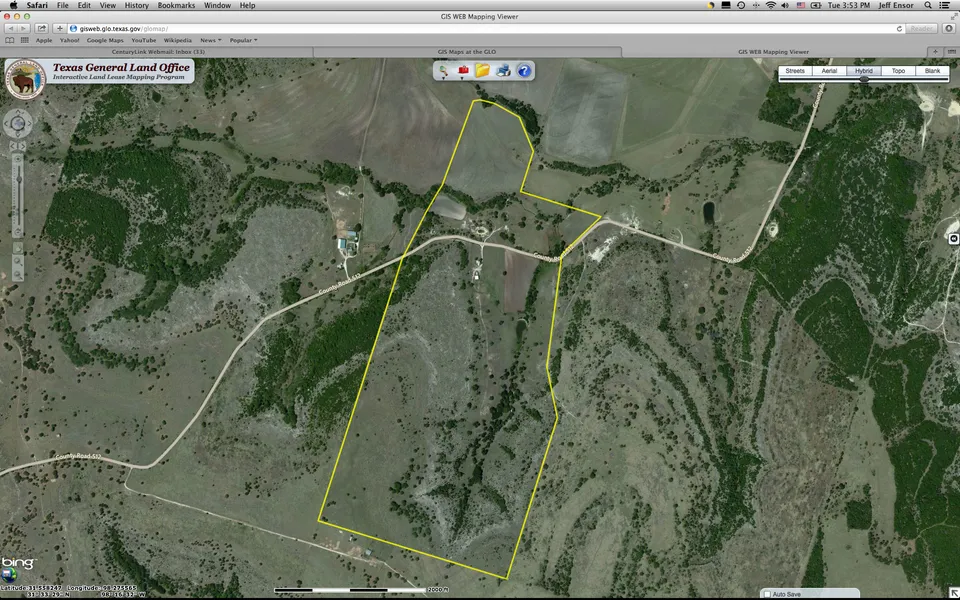Image resolution: width=960 pixels, height=600 pixels.
Task: Click the Safari share icon
Action: click(42, 28)
